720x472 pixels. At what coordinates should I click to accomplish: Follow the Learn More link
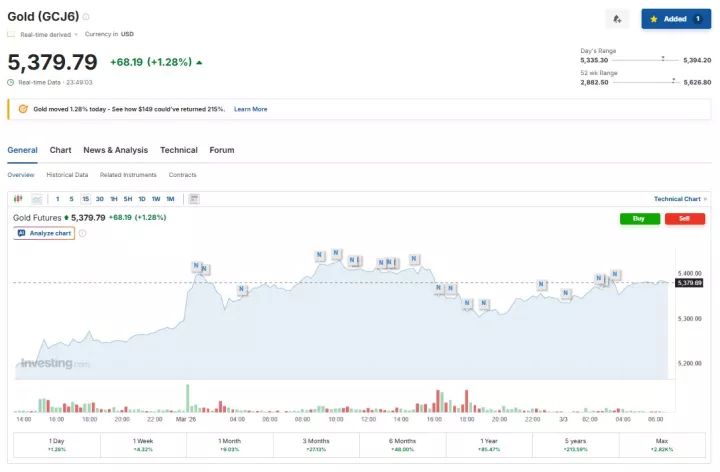click(x=250, y=109)
